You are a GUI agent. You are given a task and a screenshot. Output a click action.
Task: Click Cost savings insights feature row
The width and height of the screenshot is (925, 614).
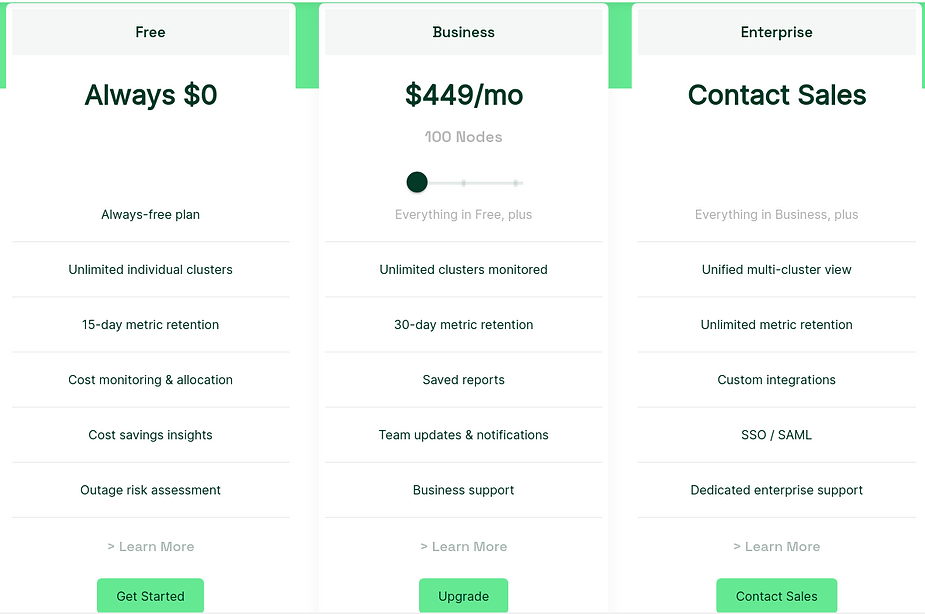(150, 435)
